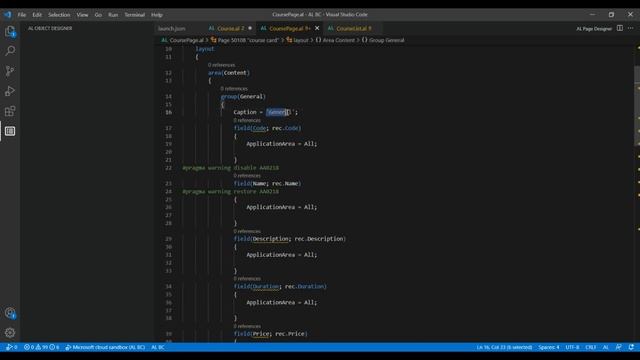The image size is (640, 360).
Task: Minimize the Visual Studio Code window
Action: 592,14
